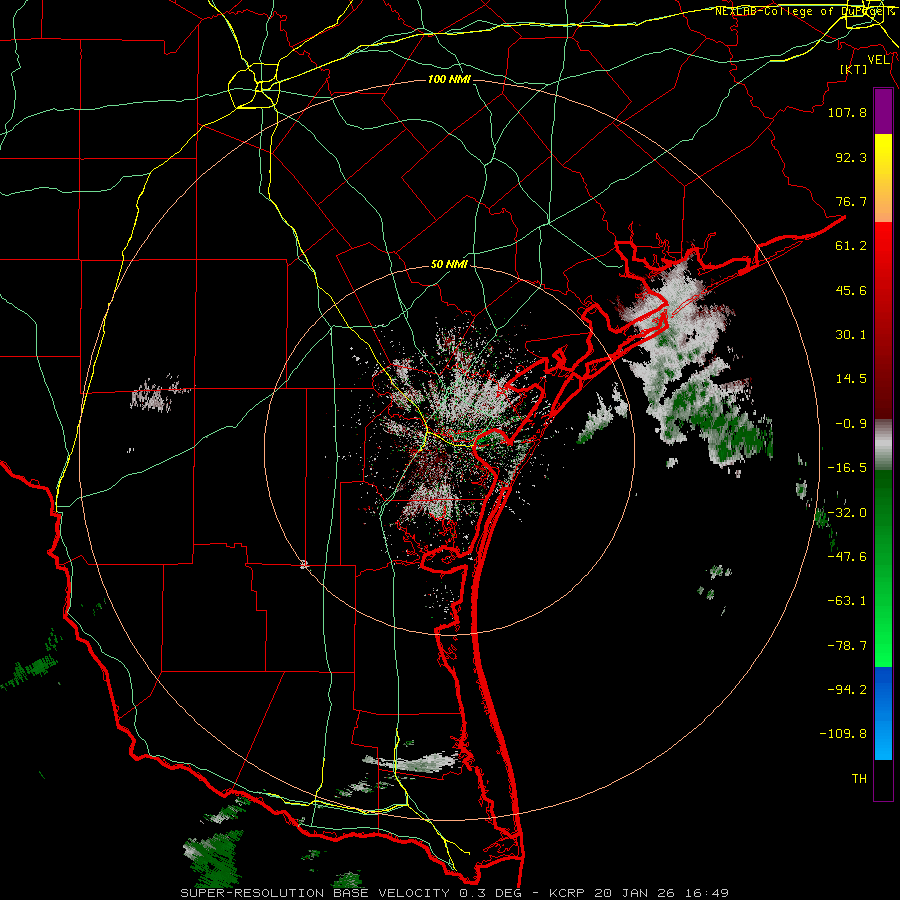Viewport: 900px width, 900px height.
Task: Select the -78.7 scale value
Action: (x=847, y=646)
